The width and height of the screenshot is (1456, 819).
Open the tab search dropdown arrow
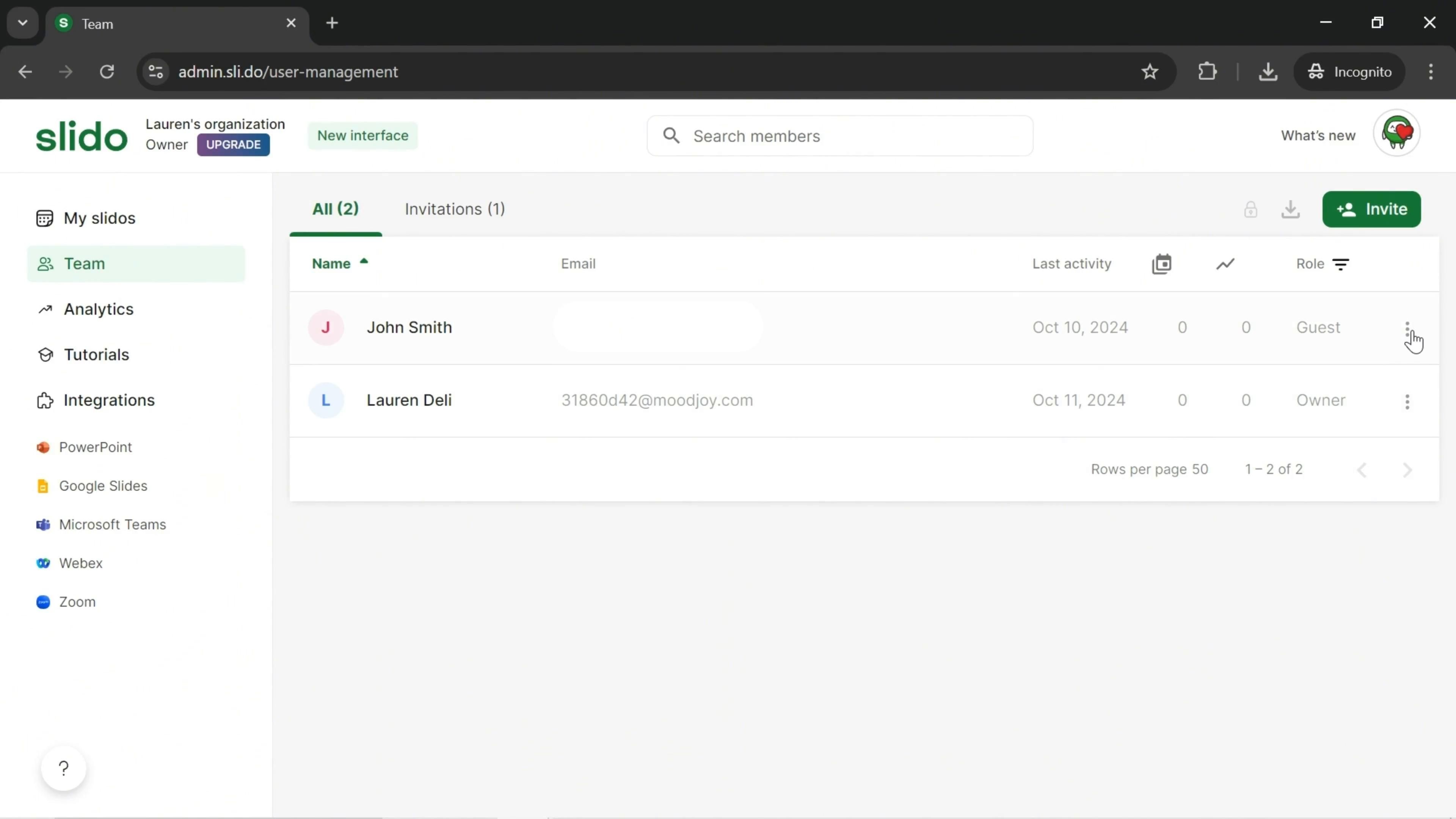23,23
